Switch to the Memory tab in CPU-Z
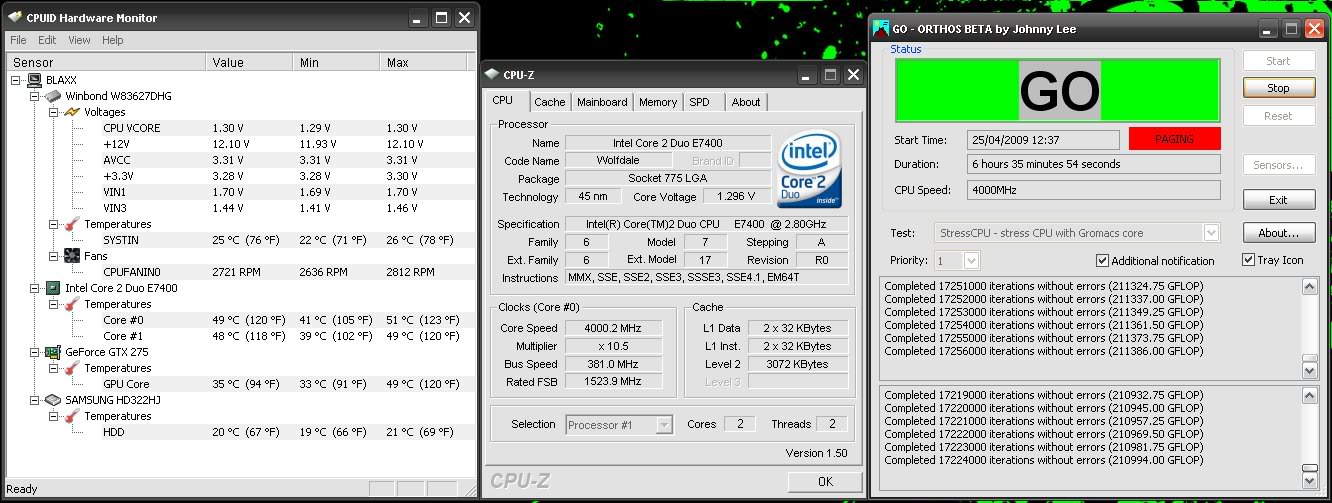 tap(658, 102)
